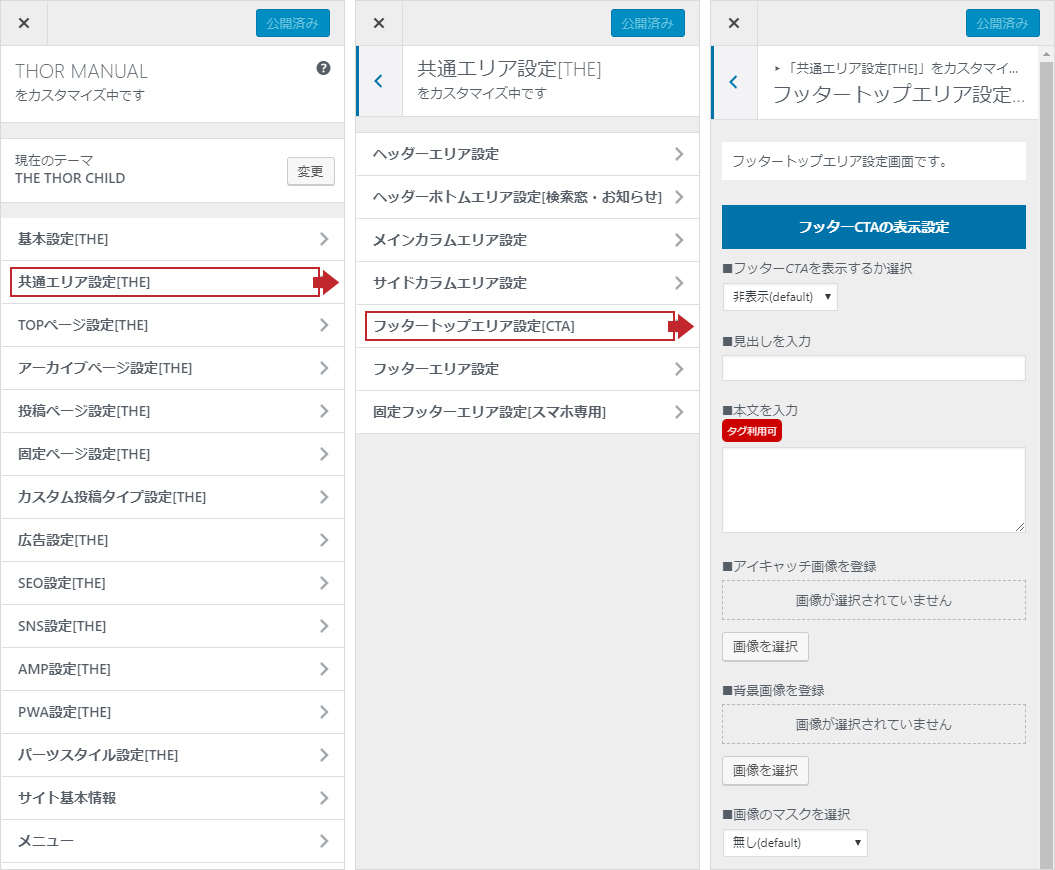Viewport: 1055px width, 870px height.
Task: Click chevron arrow beside 基本設定[THE]
Action: pos(324,239)
